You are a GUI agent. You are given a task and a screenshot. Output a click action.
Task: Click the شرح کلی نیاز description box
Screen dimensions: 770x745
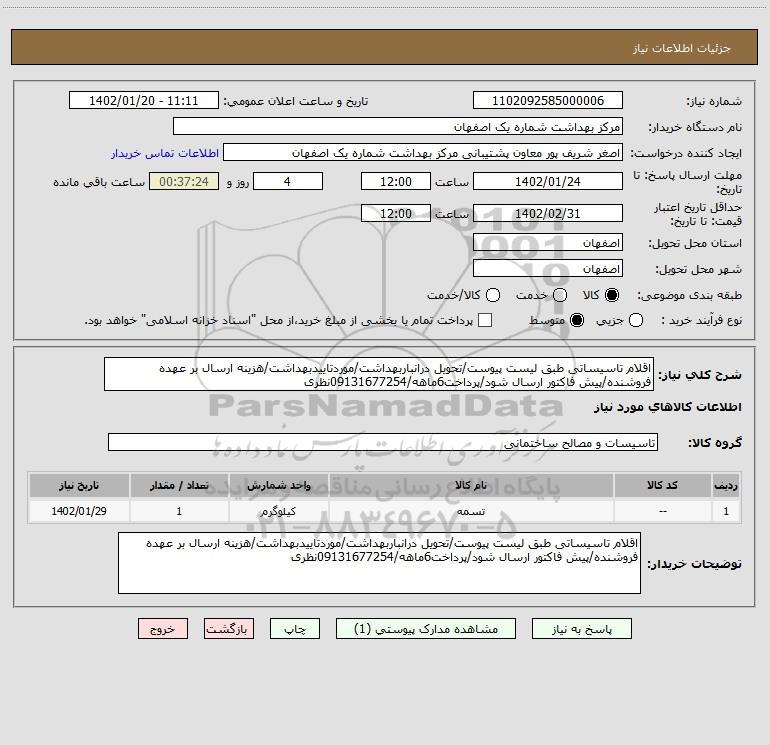(379, 375)
